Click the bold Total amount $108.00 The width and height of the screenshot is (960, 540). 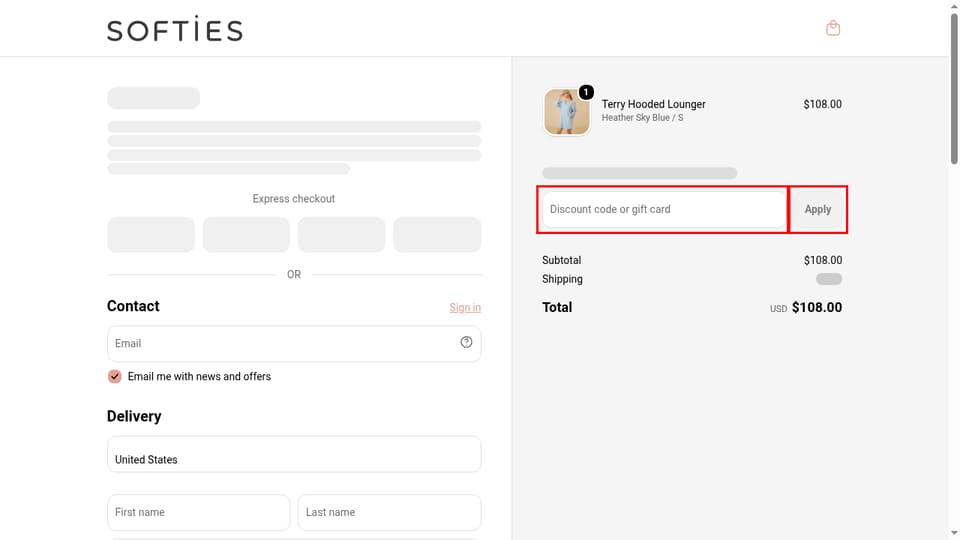tap(817, 307)
